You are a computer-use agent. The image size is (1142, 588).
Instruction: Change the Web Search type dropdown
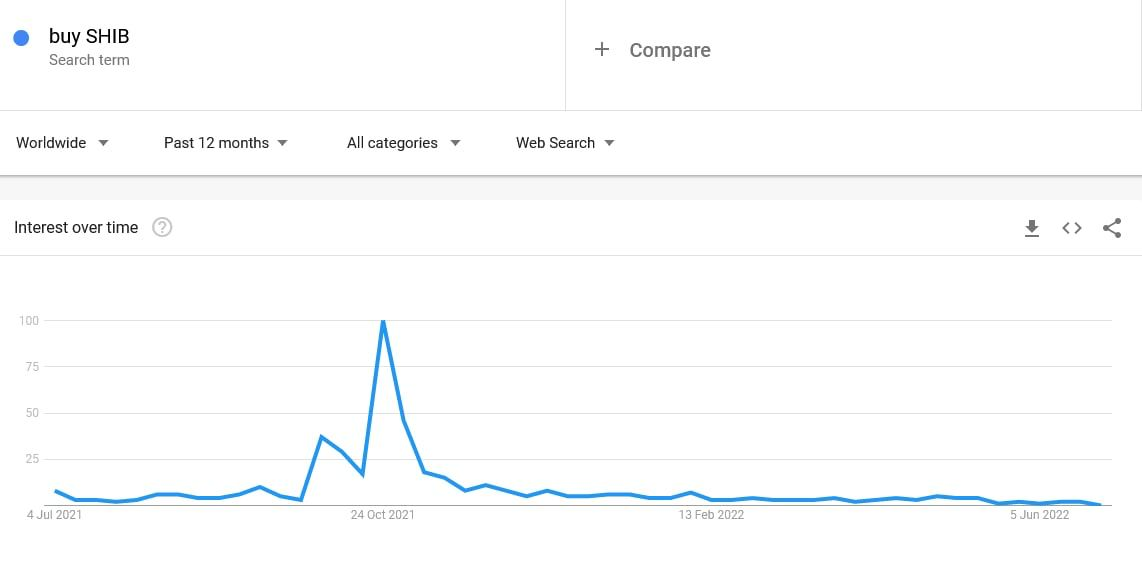(565, 143)
